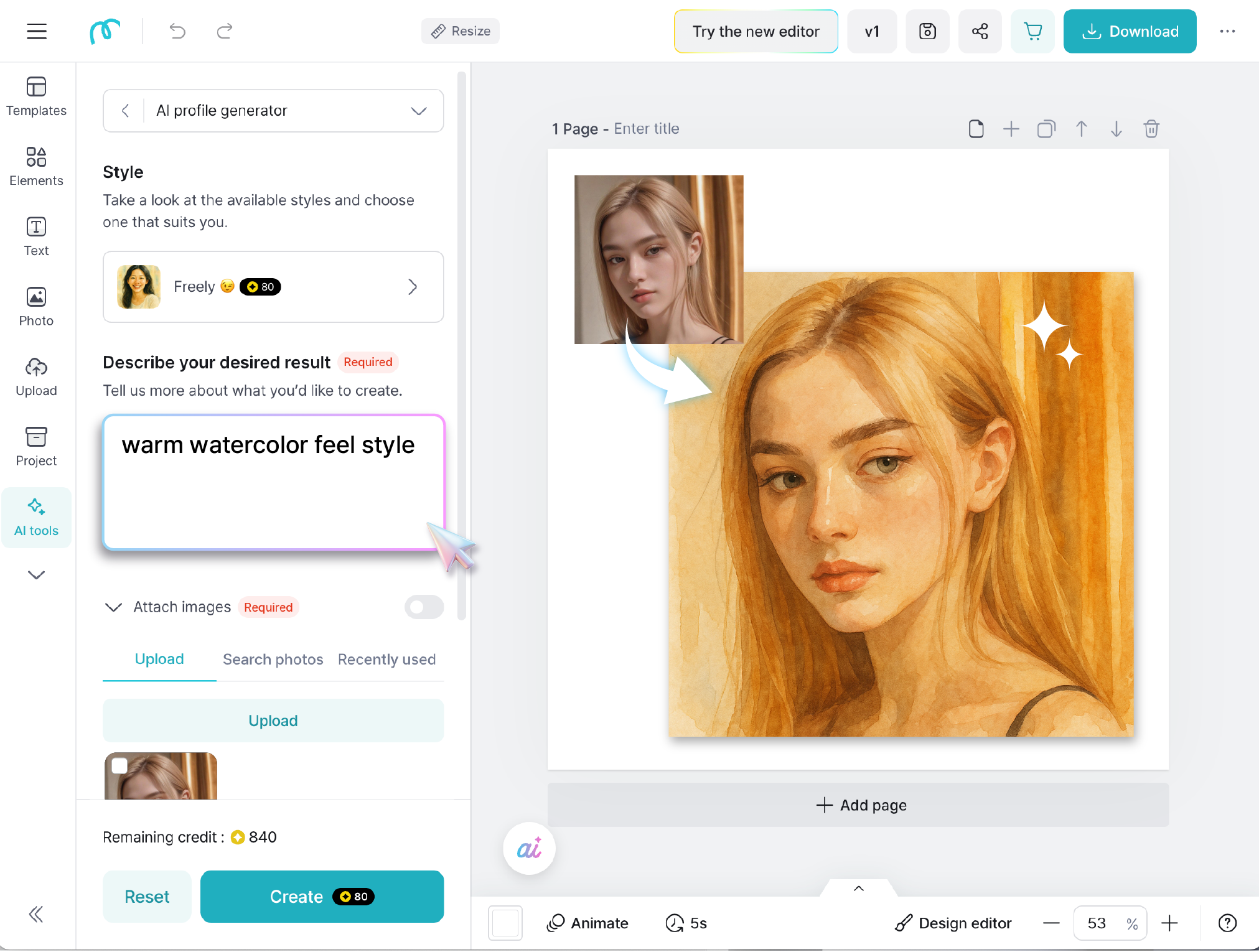This screenshot has width=1259, height=952.
Task: Save the design with the save icon
Action: [x=927, y=31]
